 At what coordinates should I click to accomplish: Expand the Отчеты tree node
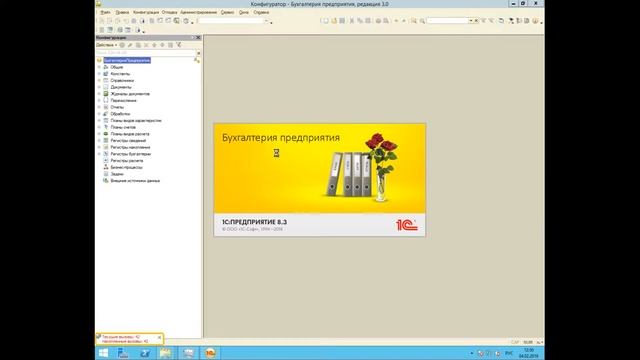99,107
